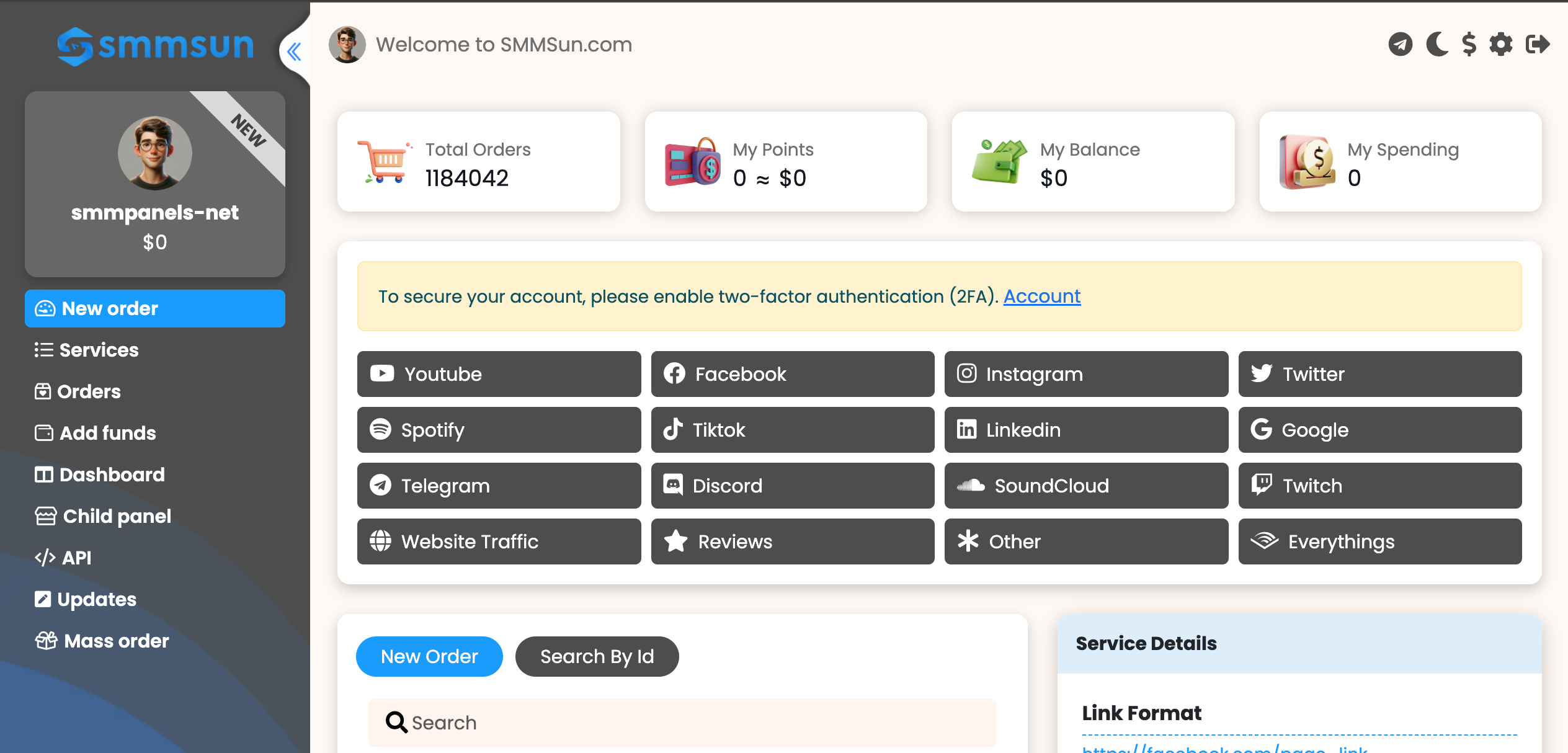Image resolution: width=1568 pixels, height=753 pixels.
Task: Open the Services sidebar section
Action: 99,350
